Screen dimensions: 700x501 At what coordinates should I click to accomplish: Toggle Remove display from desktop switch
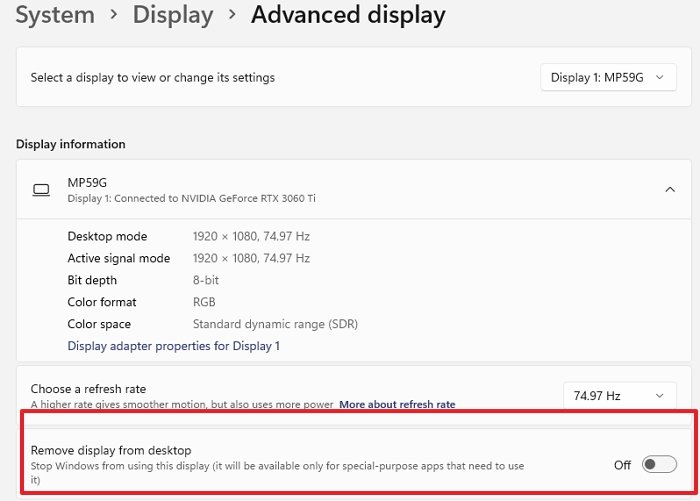660,464
